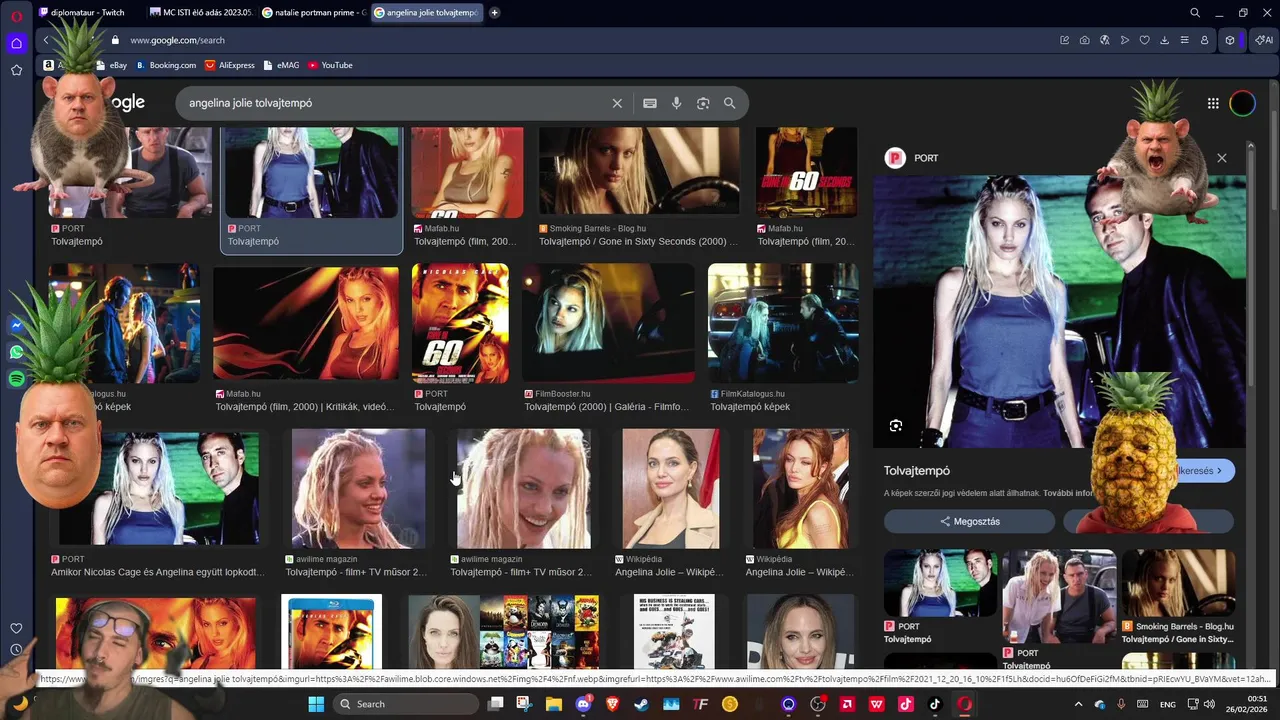This screenshot has height=720, width=1280.
Task: Open the Smoking Barrels Blog.hu result thumbnail
Action: pyautogui.click(x=639, y=171)
